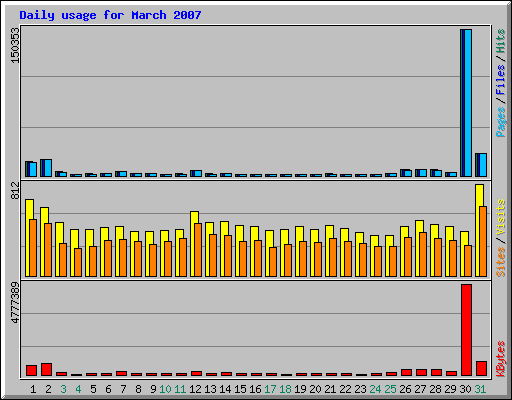Click day label 2 on the x-axis

tap(48, 389)
